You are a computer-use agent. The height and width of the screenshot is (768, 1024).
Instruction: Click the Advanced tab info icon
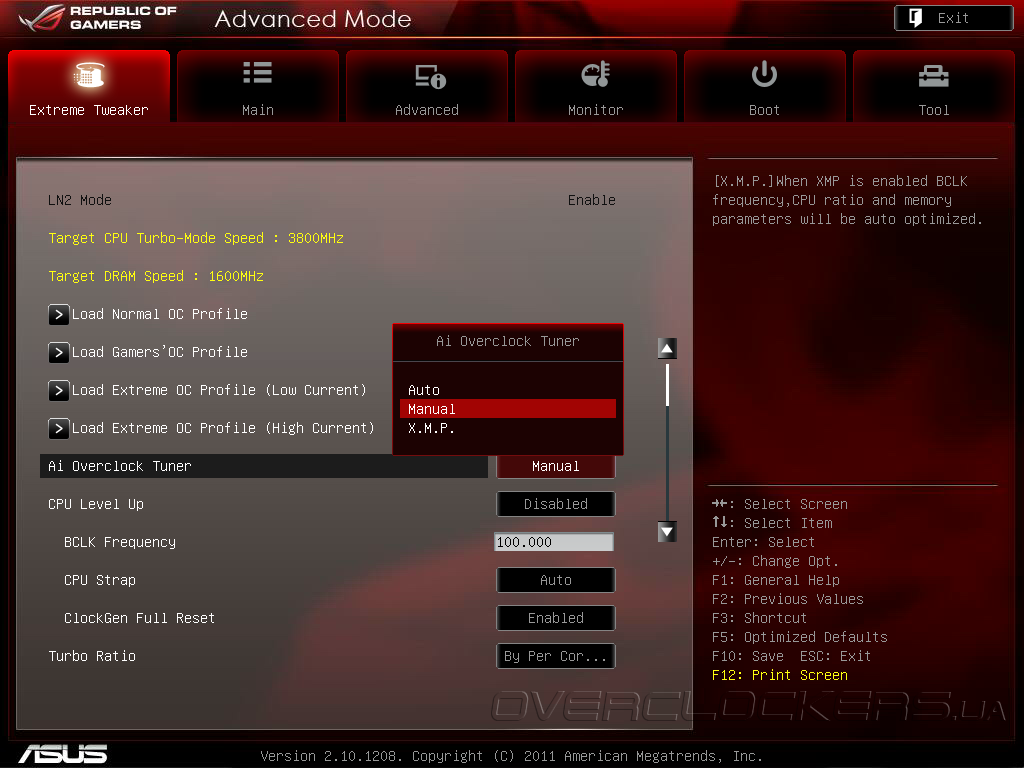(430, 76)
